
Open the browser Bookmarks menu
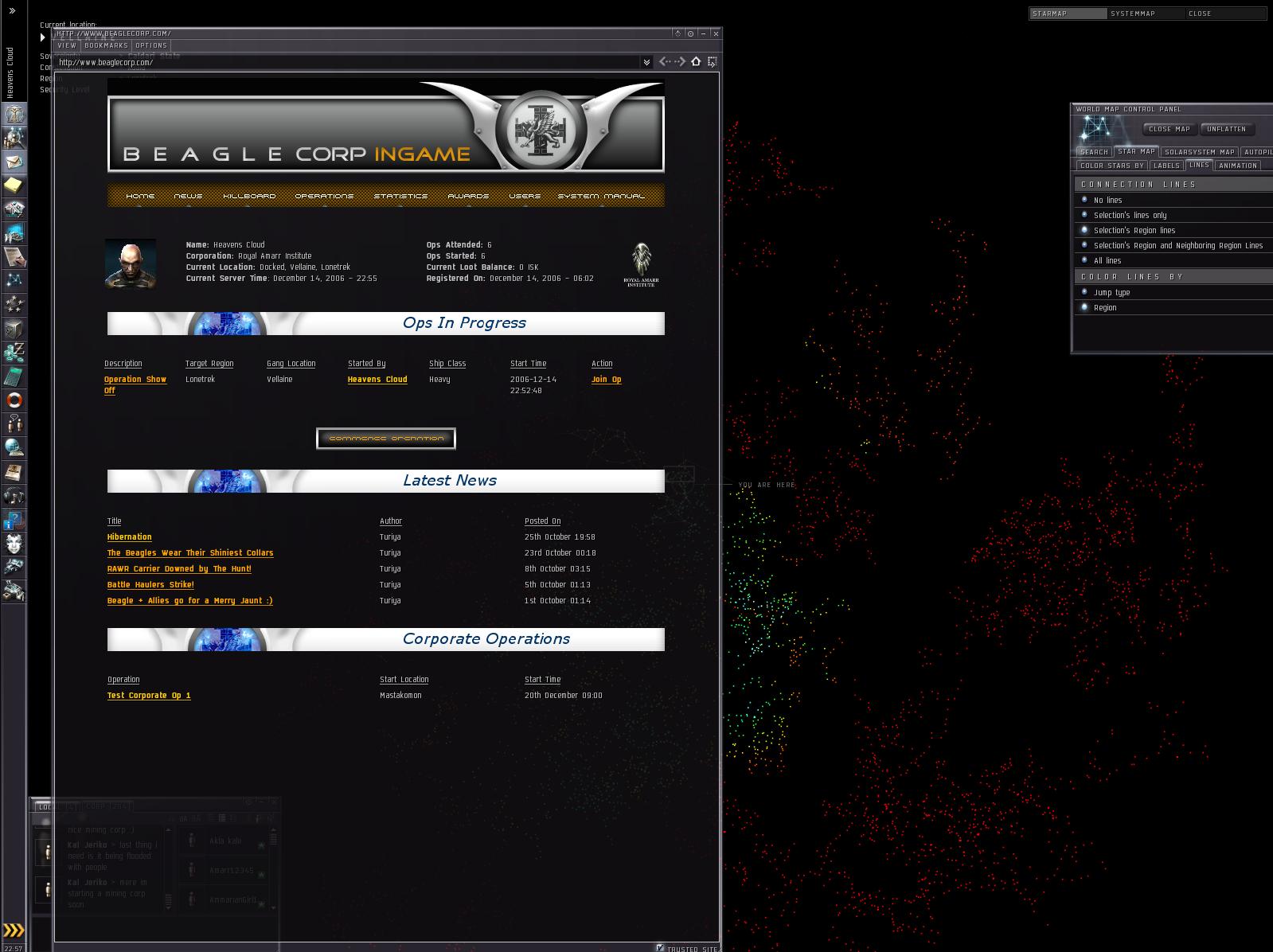[106, 45]
